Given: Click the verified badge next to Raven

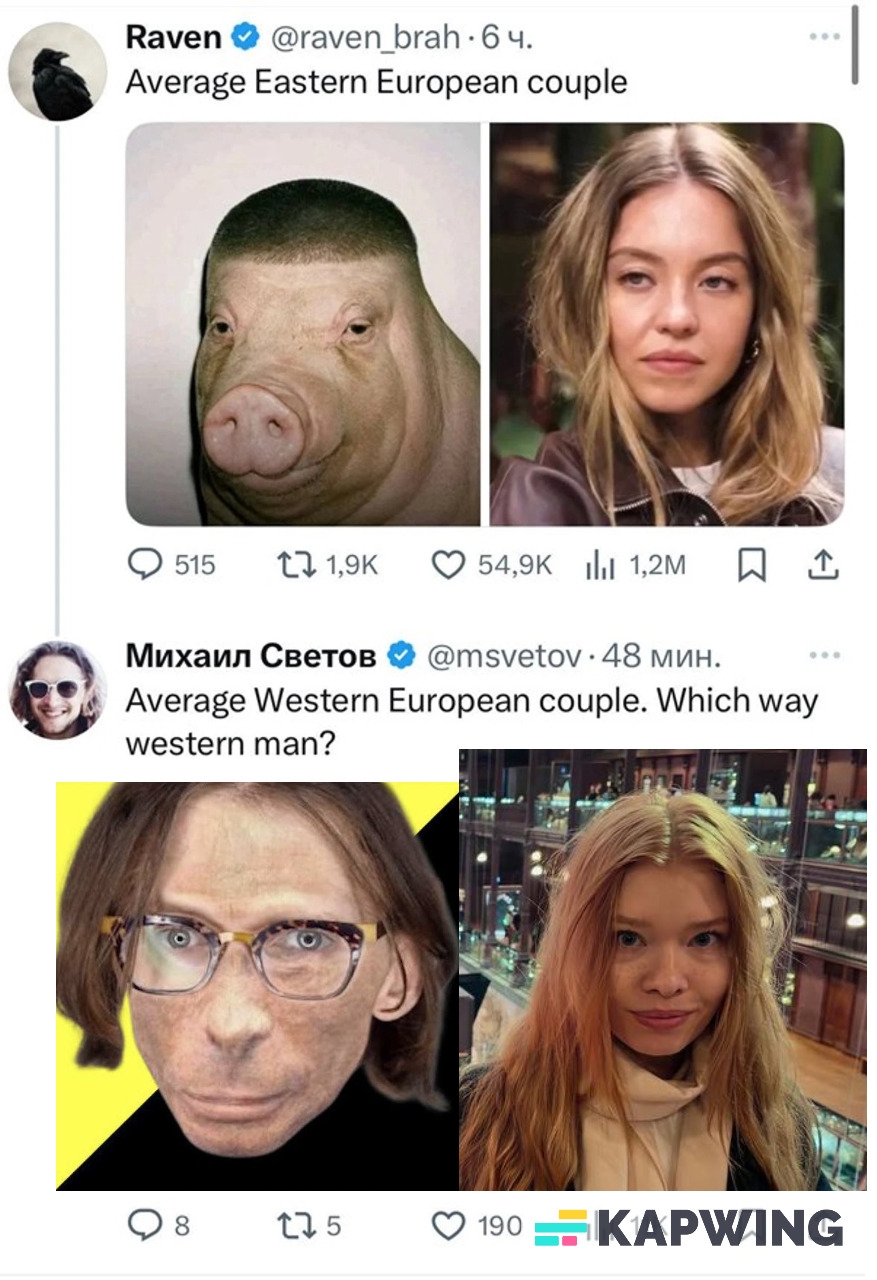Looking at the screenshot, I should (243, 38).
